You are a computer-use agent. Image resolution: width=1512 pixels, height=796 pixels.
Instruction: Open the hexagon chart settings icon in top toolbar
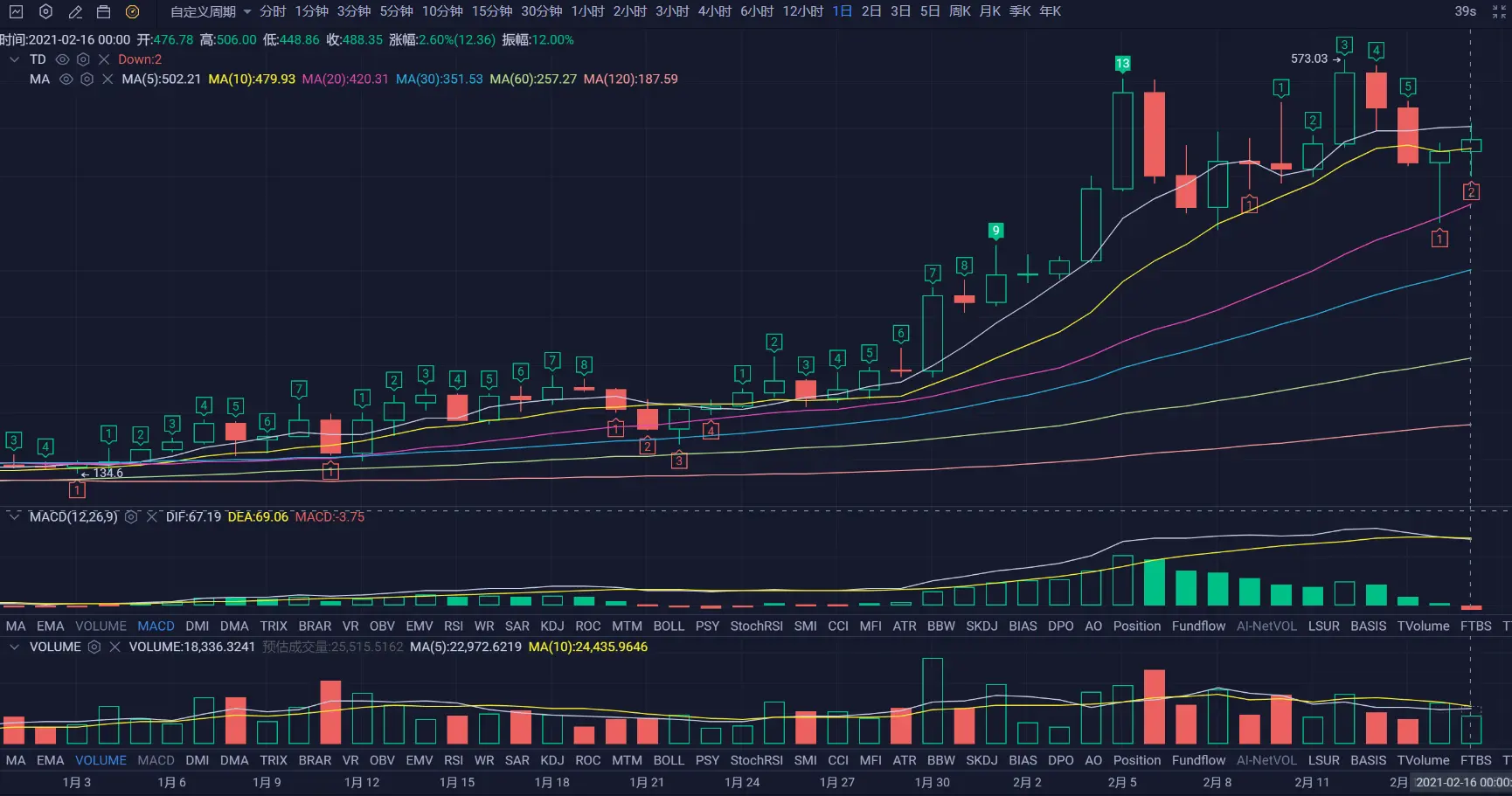pos(45,11)
